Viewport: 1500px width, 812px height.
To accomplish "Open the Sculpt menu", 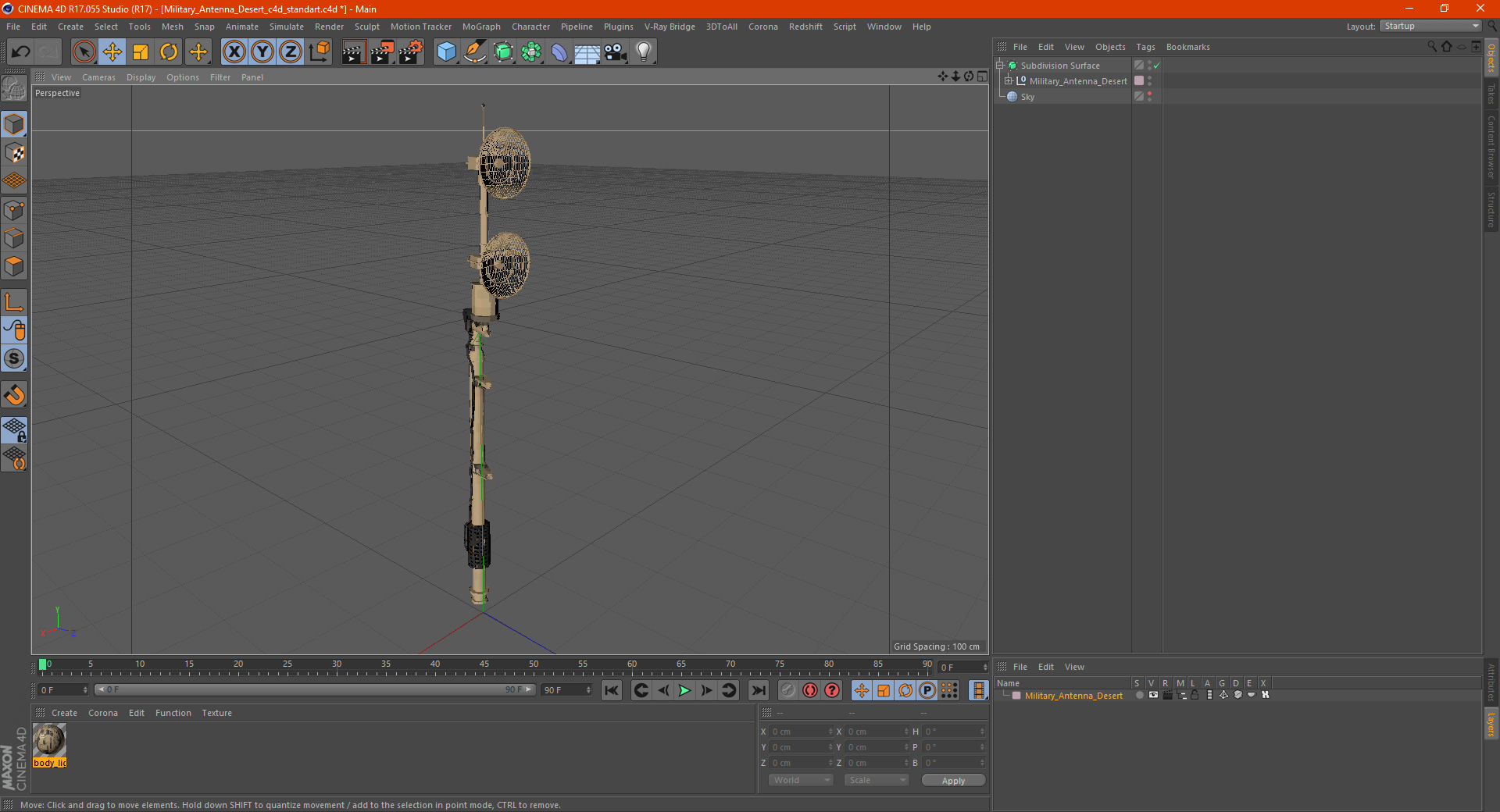I will [366, 27].
